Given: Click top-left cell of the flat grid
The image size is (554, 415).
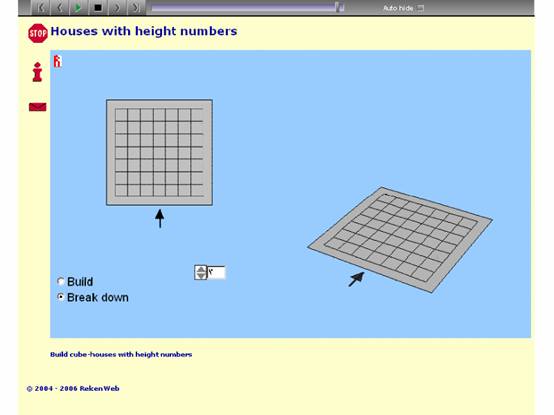Looking at the screenshot, I should (121, 115).
